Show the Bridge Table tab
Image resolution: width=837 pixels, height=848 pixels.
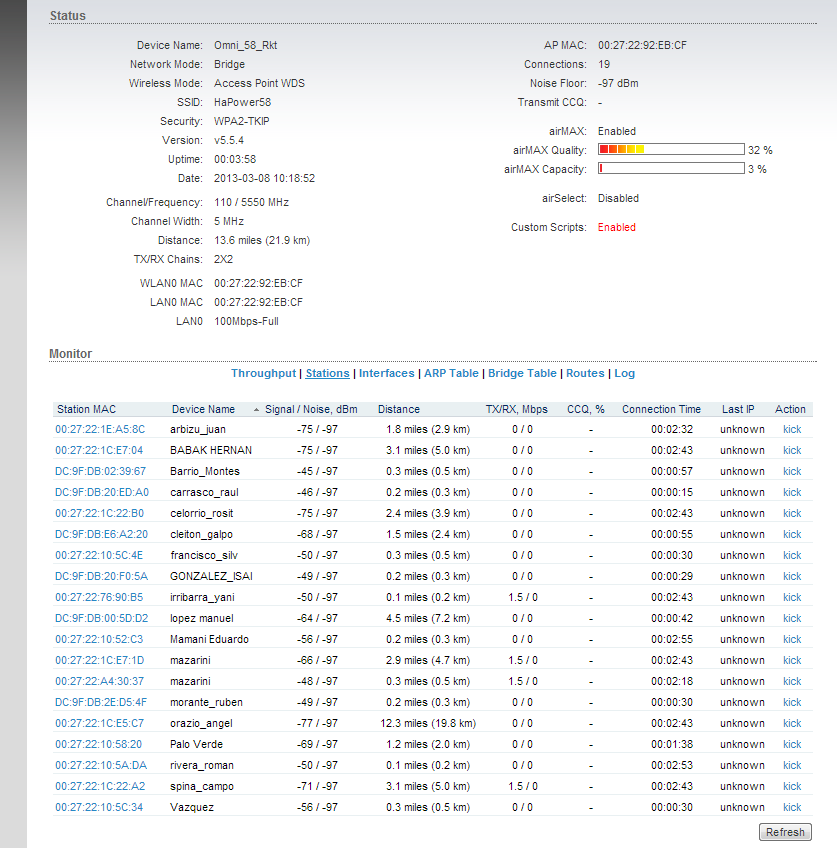(522, 373)
